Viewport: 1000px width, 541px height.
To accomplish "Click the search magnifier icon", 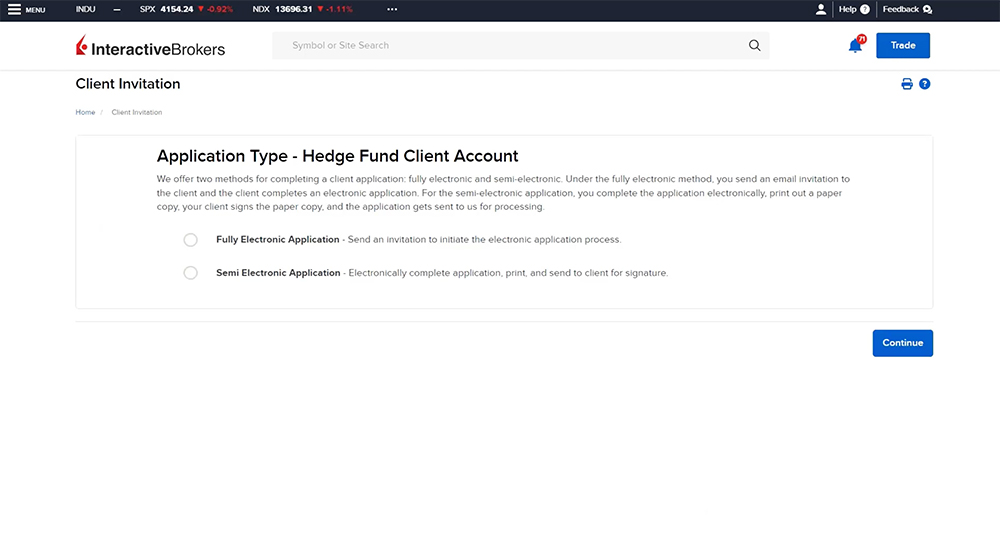I will click(x=754, y=46).
